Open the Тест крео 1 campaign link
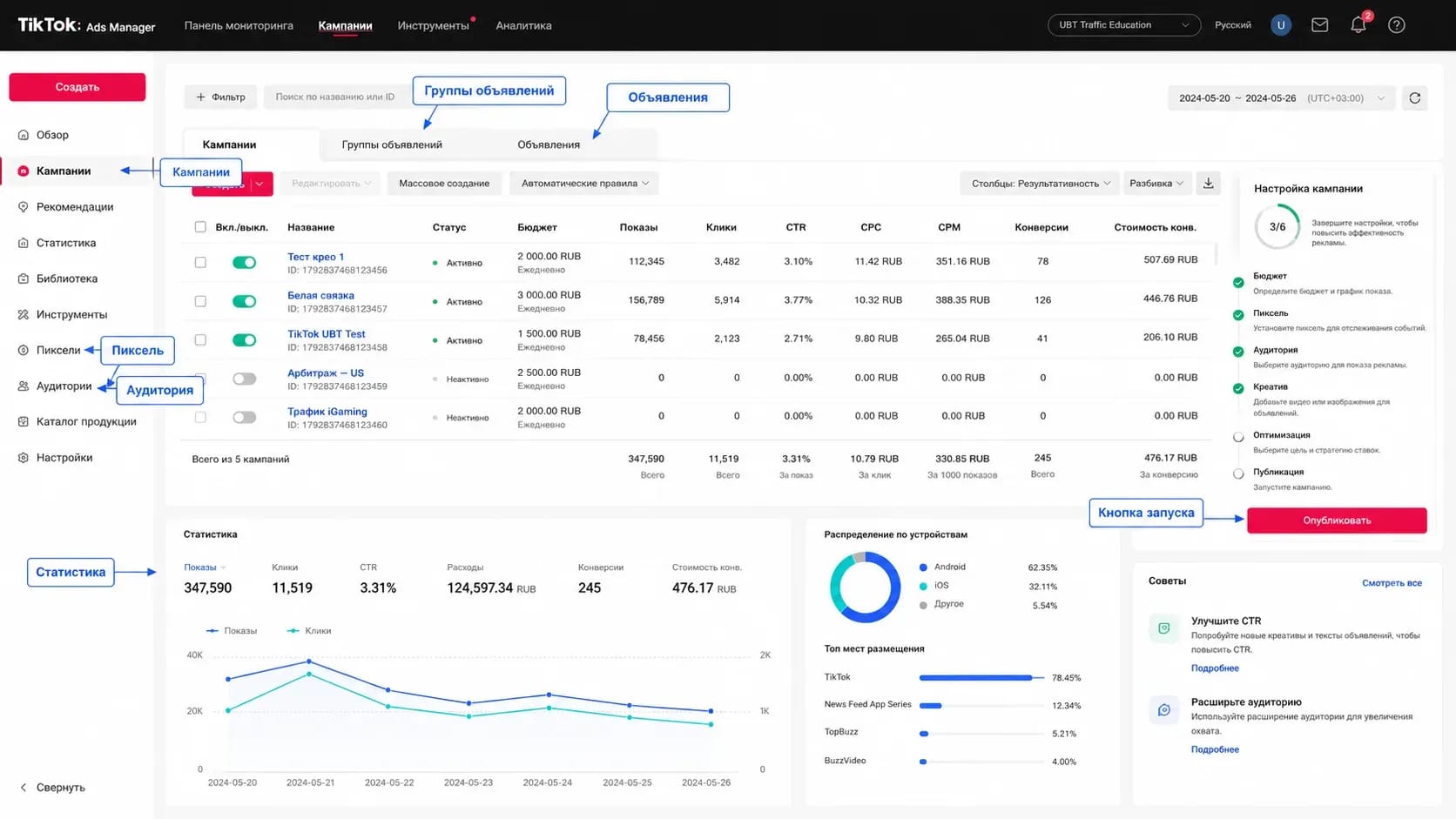The height and width of the screenshot is (819, 1456). (315, 257)
